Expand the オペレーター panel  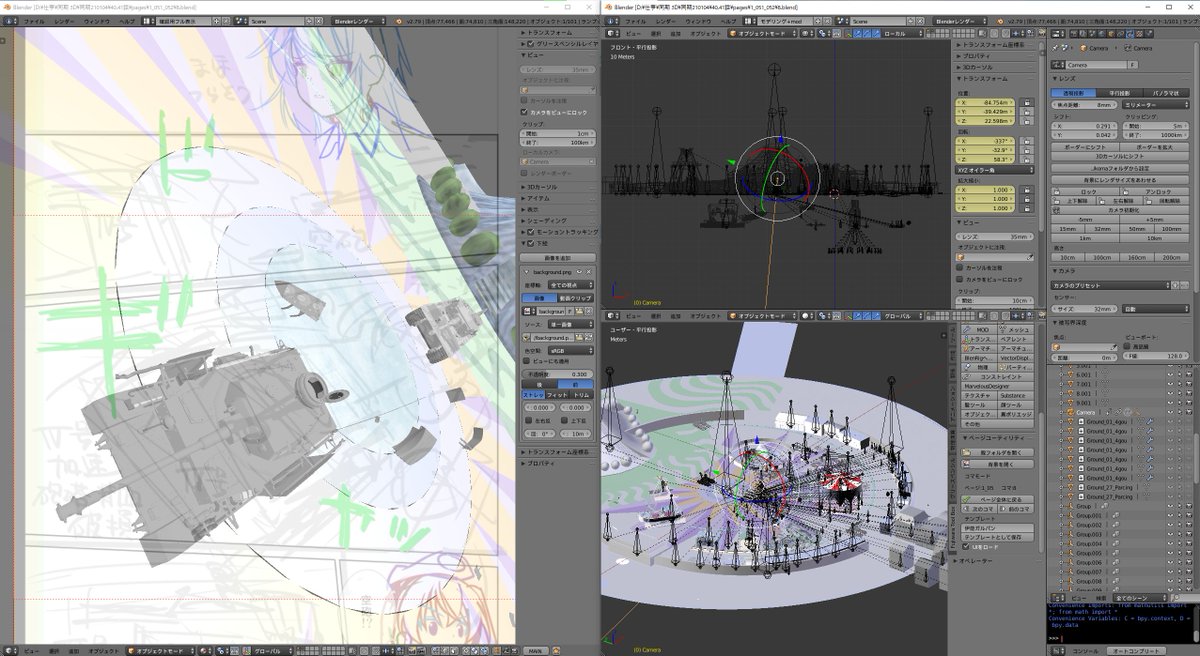tap(977, 561)
